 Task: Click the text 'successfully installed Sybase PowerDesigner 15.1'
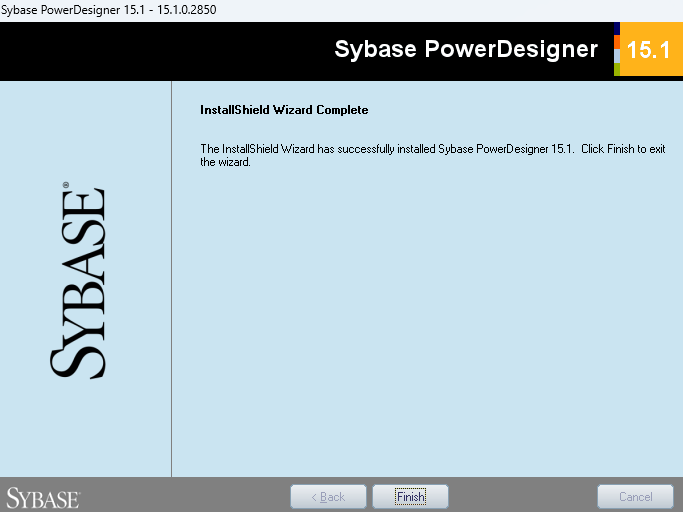coord(454,149)
